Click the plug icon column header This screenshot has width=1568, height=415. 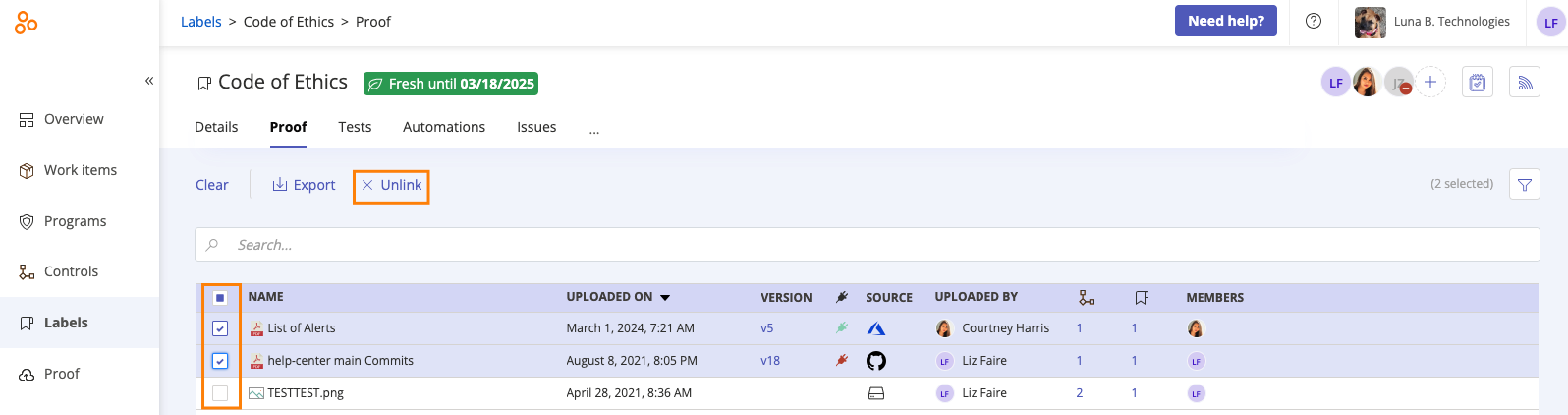click(842, 297)
